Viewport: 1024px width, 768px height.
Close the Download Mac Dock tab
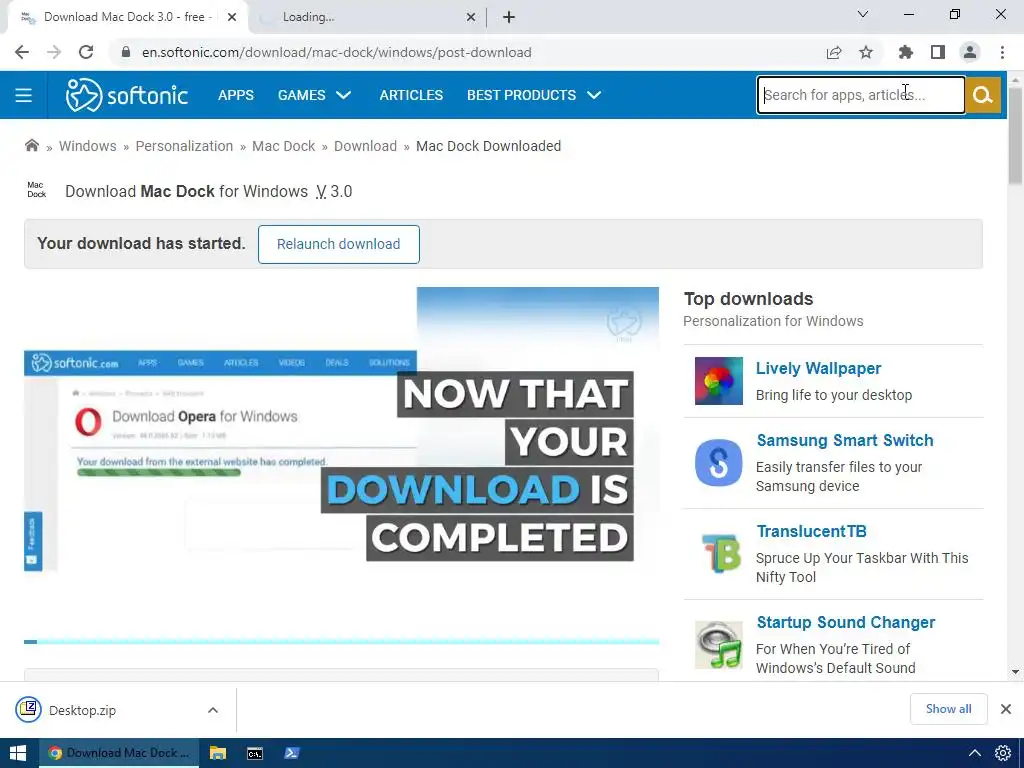pos(232,17)
